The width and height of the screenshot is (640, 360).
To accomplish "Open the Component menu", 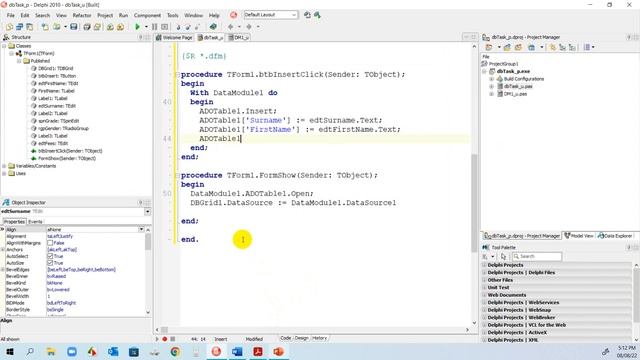I will [147, 15].
